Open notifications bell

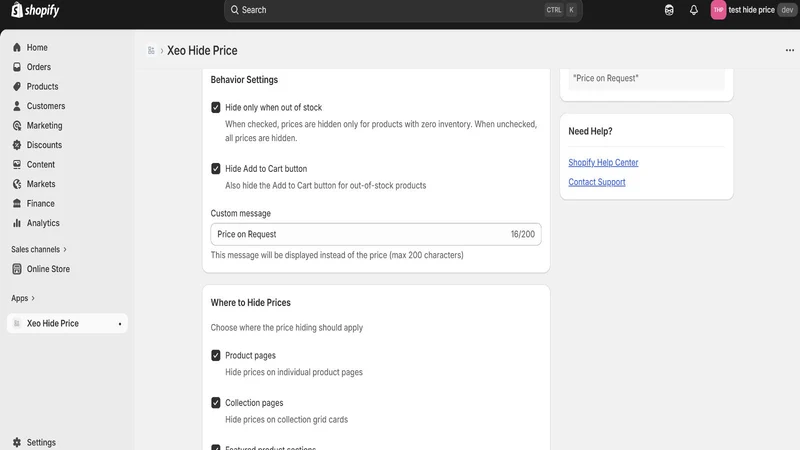(694, 10)
